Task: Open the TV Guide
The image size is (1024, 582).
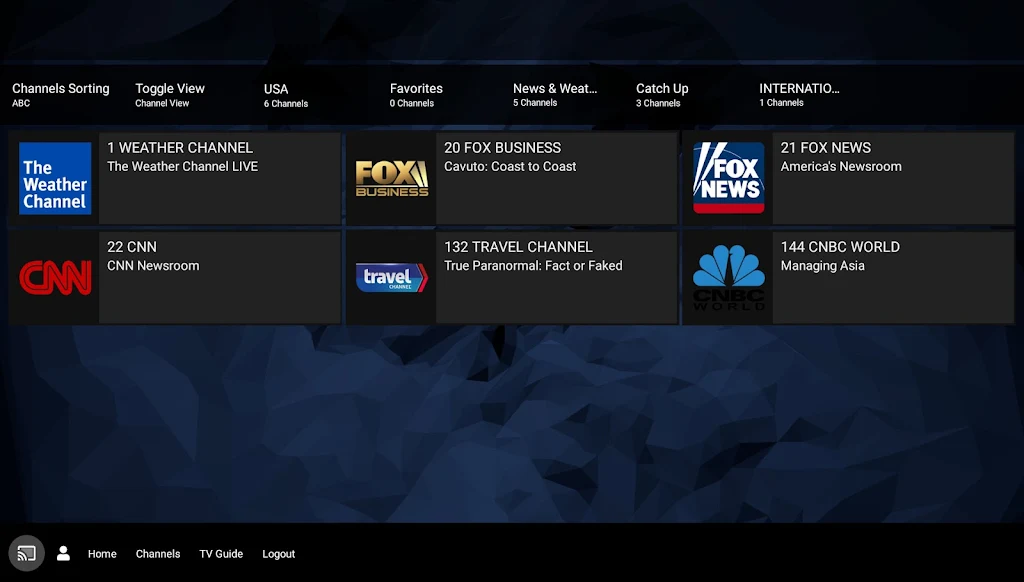Action: pyautogui.click(x=221, y=554)
